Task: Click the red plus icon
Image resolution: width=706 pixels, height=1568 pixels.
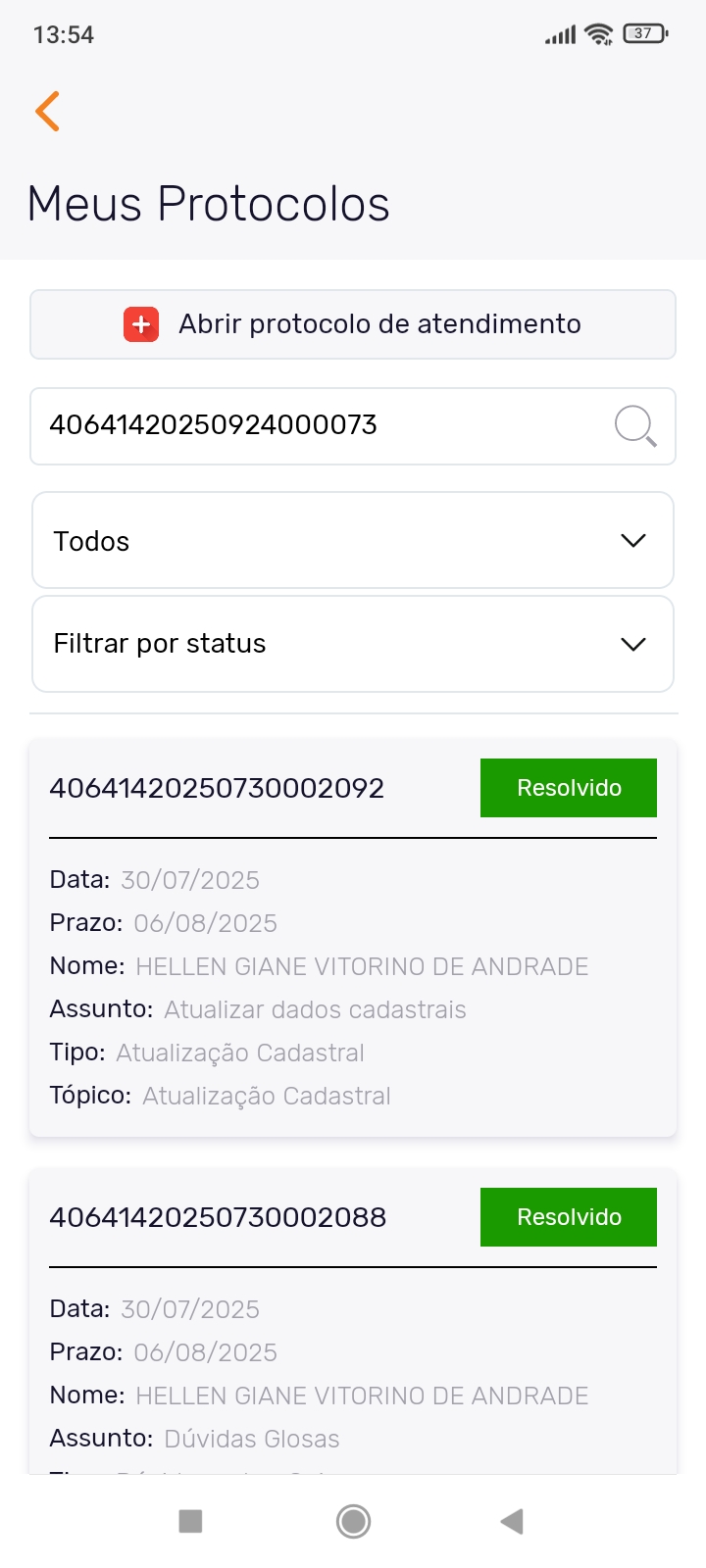Action: coord(141,324)
